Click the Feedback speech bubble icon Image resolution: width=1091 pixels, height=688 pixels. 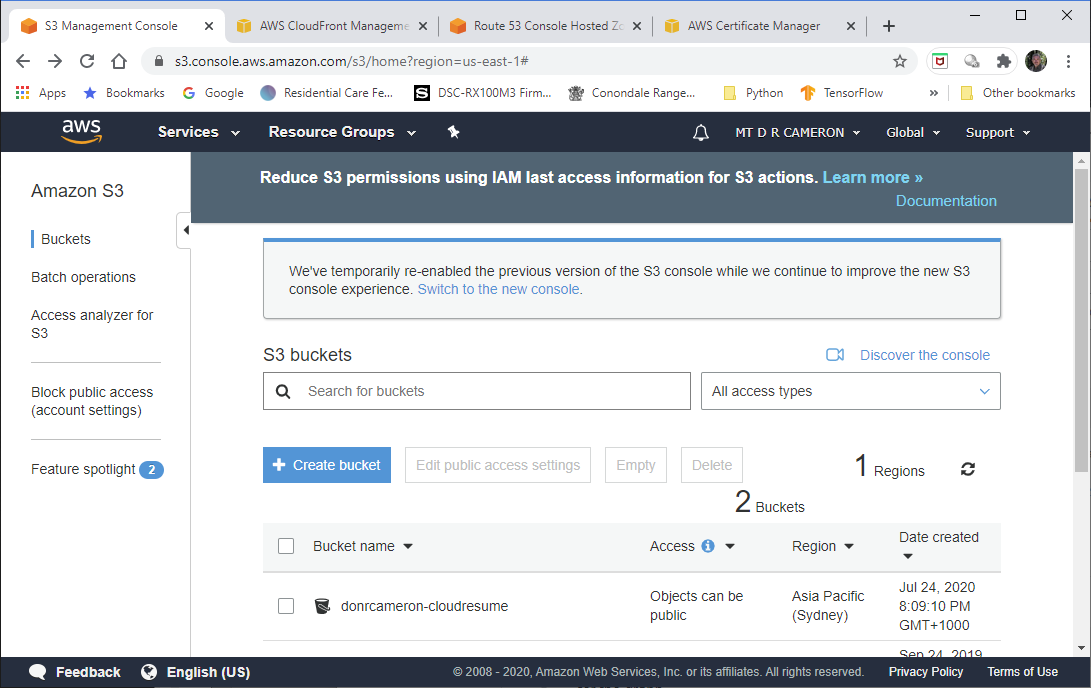point(38,672)
